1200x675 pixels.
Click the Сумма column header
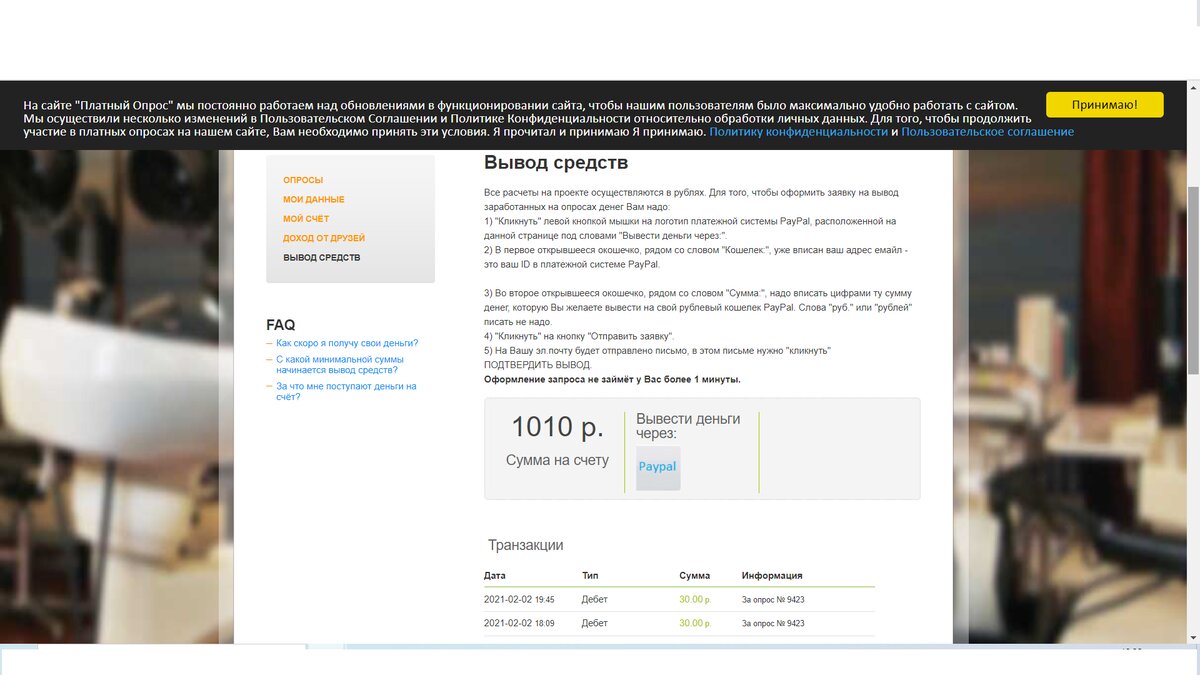(x=695, y=576)
